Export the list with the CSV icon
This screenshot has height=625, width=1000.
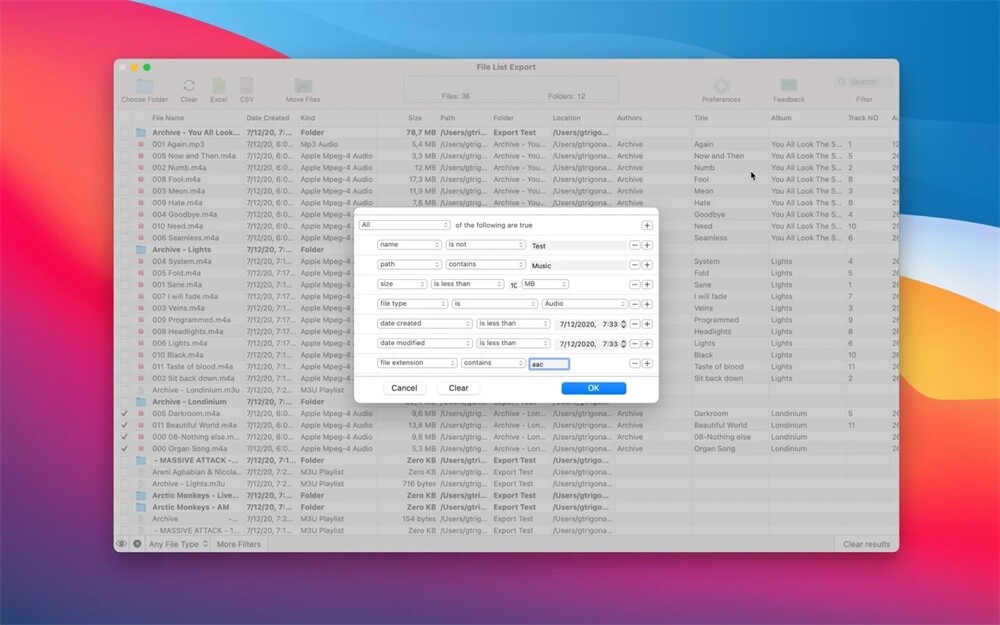pyautogui.click(x=247, y=85)
